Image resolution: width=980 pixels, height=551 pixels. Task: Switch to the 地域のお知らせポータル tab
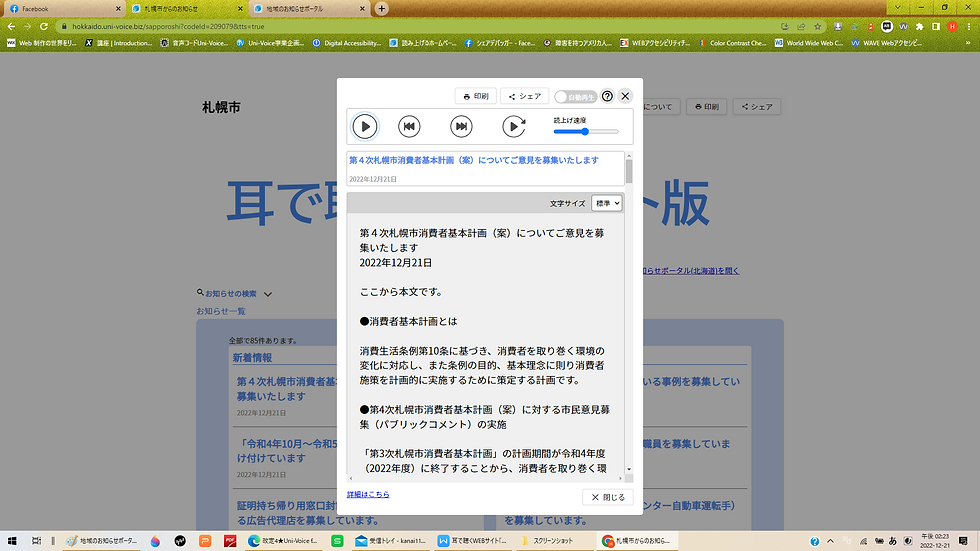(x=309, y=9)
